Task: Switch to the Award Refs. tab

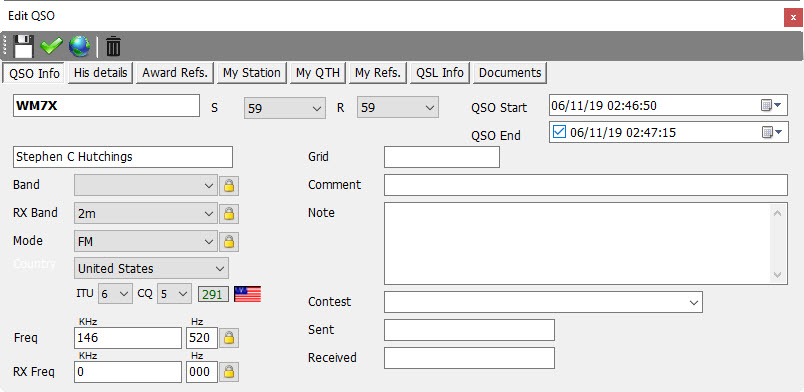Action: [x=175, y=73]
